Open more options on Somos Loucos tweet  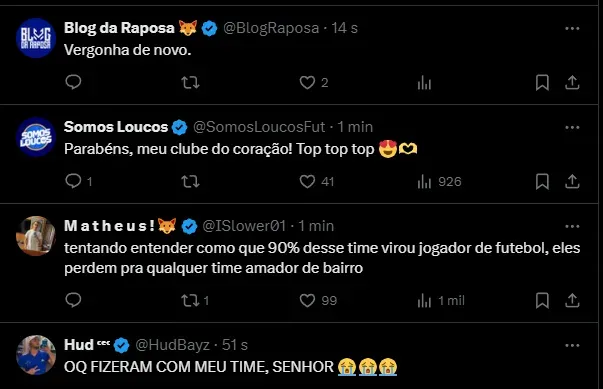(x=572, y=127)
